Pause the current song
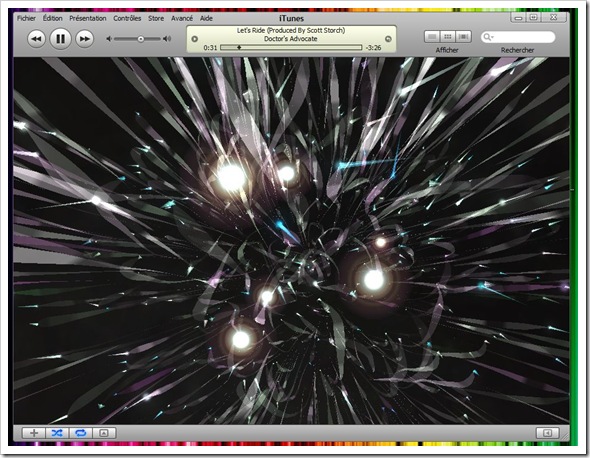 pos(60,38)
